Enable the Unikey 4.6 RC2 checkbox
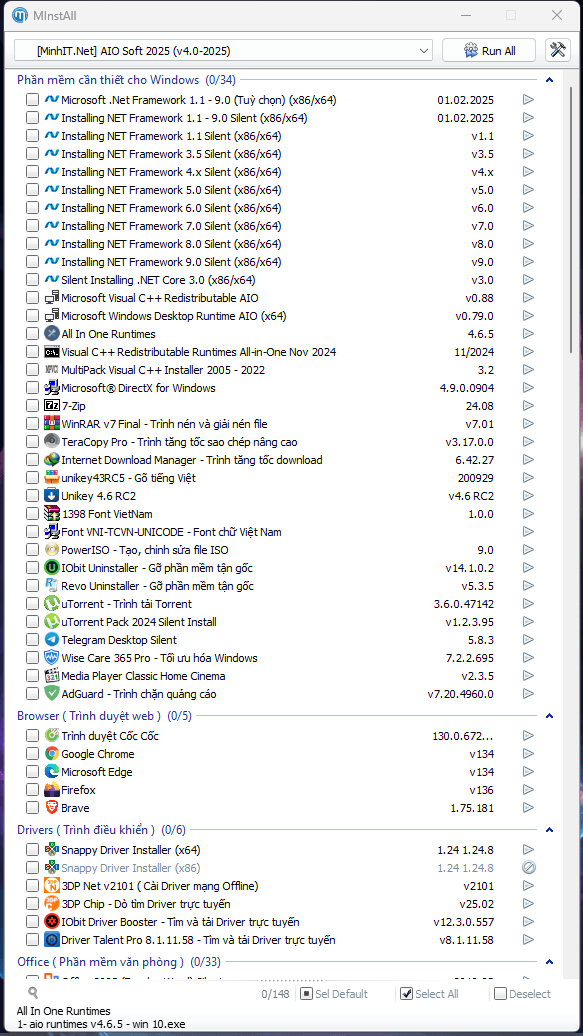Screen dimensions: 583x1036 pos(32,496)
